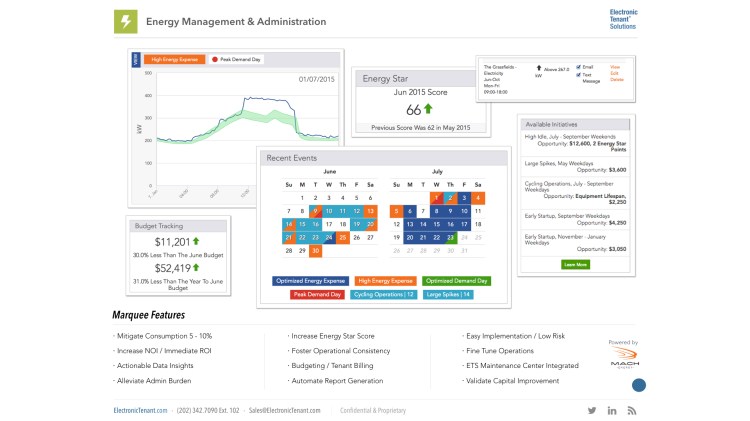Click the green arrow beside Energy Star score

click(429, 109)
